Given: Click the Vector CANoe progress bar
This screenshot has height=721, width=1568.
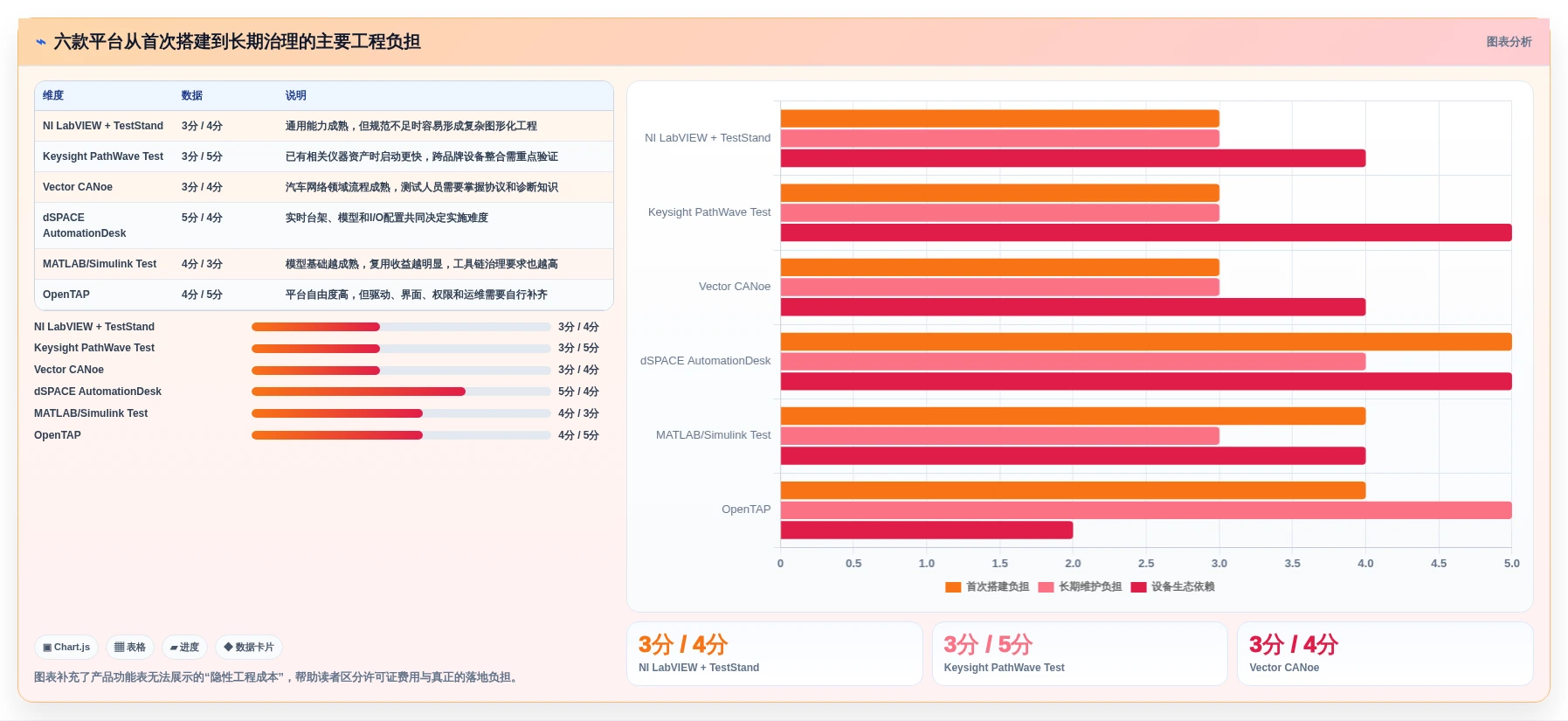Looking at the screenshot, I should point(401,371).
